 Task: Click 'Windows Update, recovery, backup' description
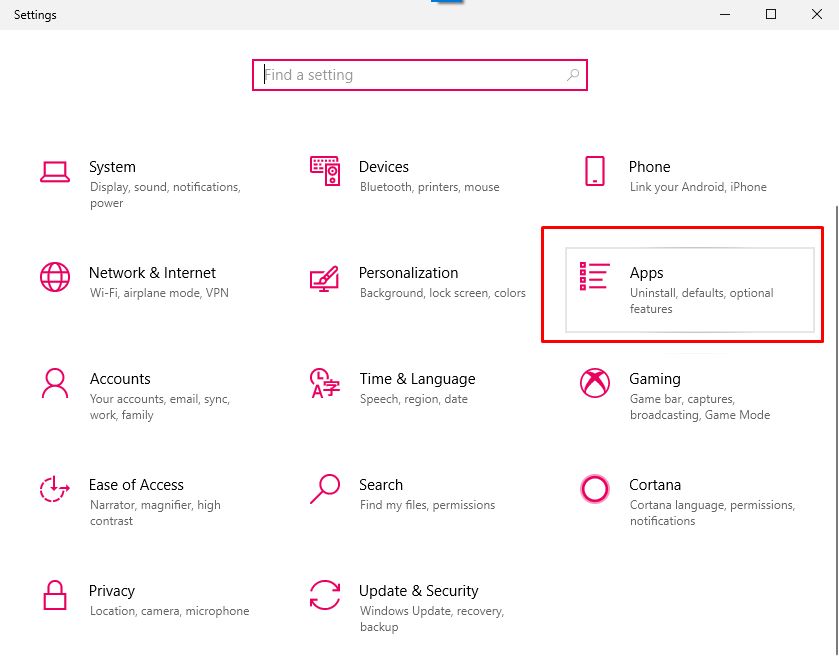[x=432, y=618]
